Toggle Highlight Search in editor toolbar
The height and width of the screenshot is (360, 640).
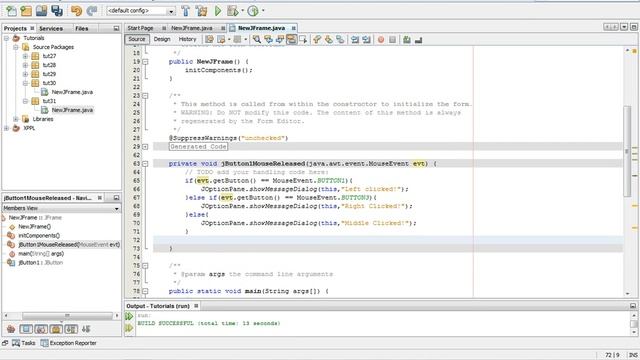coord(291,40)
